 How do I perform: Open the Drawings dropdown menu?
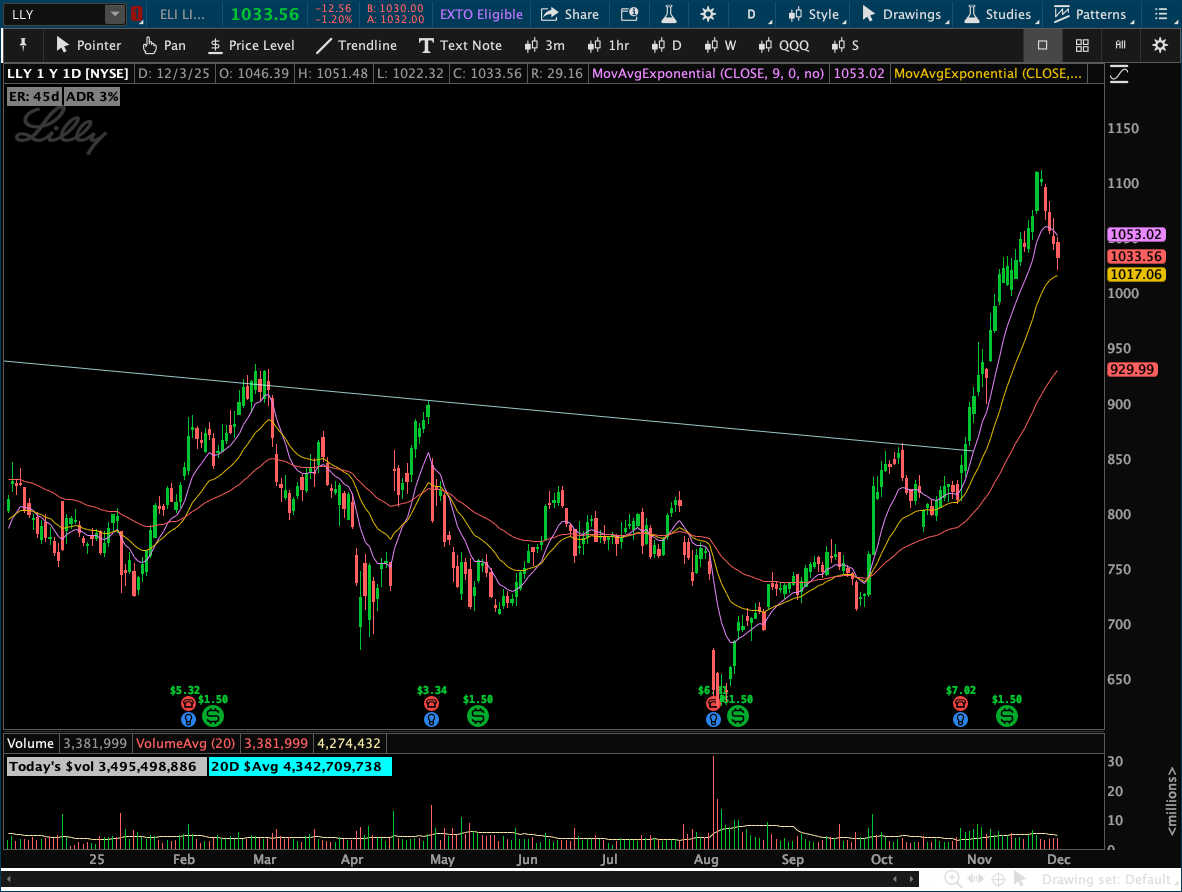coord(904,14)
